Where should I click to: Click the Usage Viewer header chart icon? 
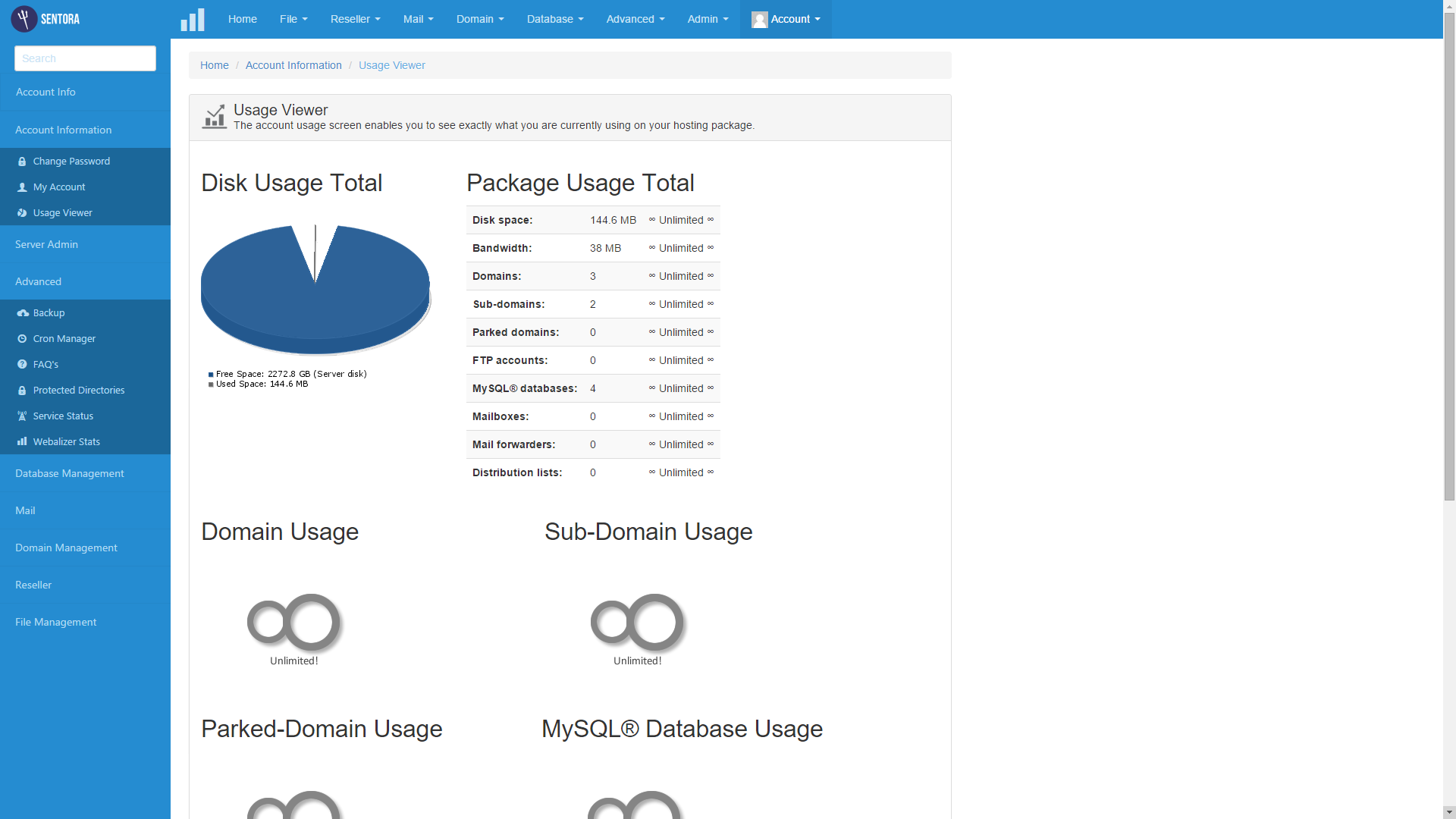click(215, 117)
